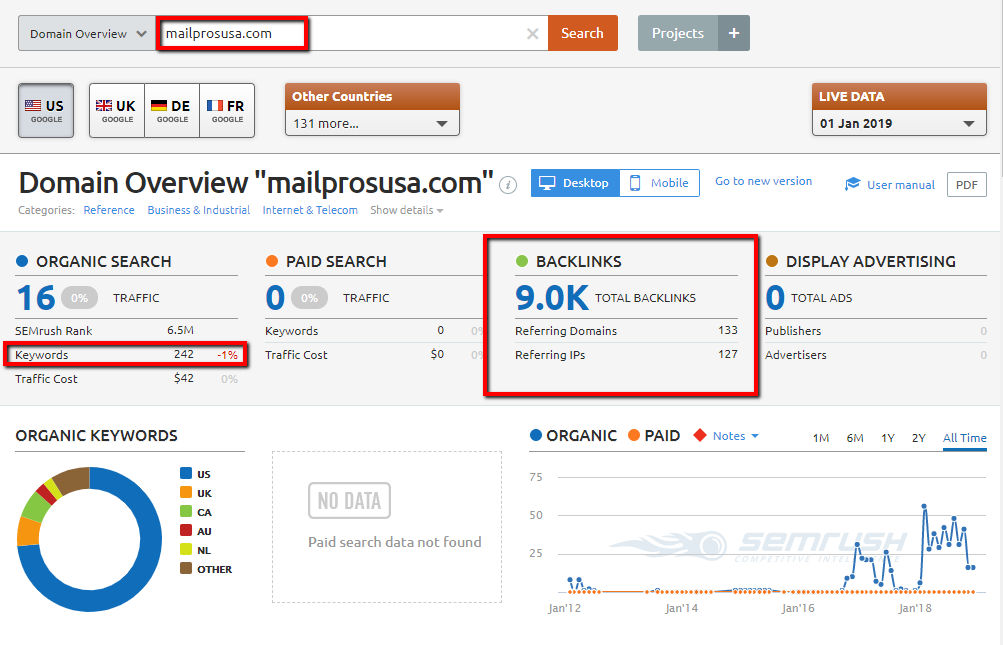The width and height of the screenshot is (1003, 645).
Task: Click the brown OTHER legend swatch
Action: pos(186,568)
